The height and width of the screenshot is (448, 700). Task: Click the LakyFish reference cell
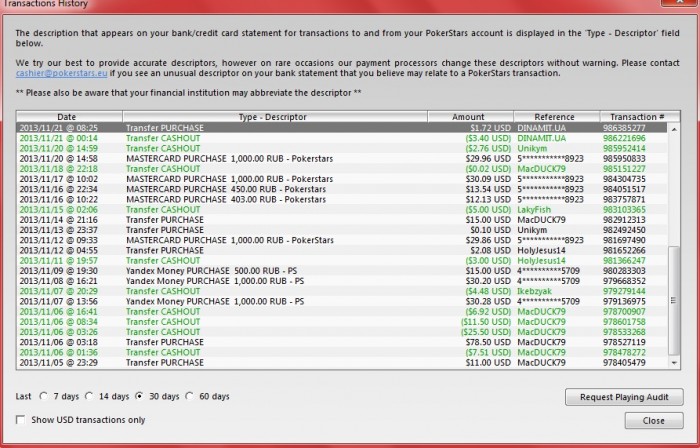tap(534, 210)
